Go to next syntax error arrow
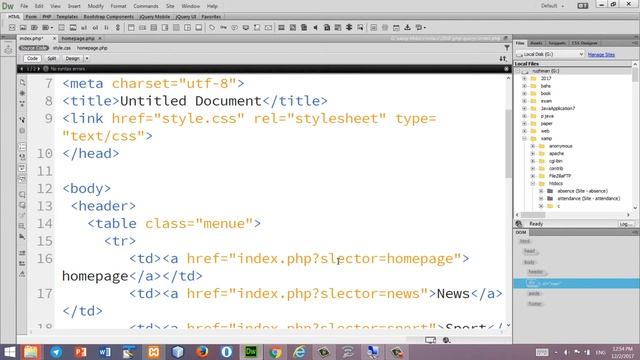 tap(39, 69)
